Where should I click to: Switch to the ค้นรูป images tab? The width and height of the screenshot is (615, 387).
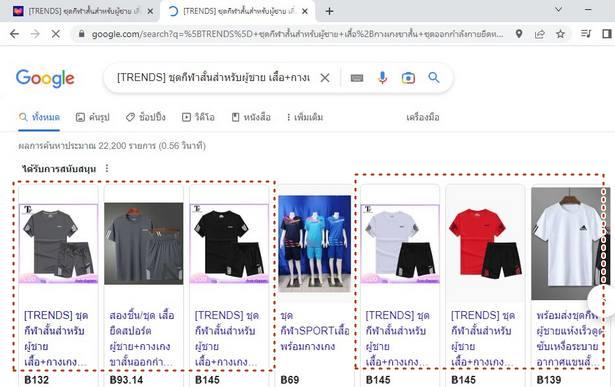point(93,117)
